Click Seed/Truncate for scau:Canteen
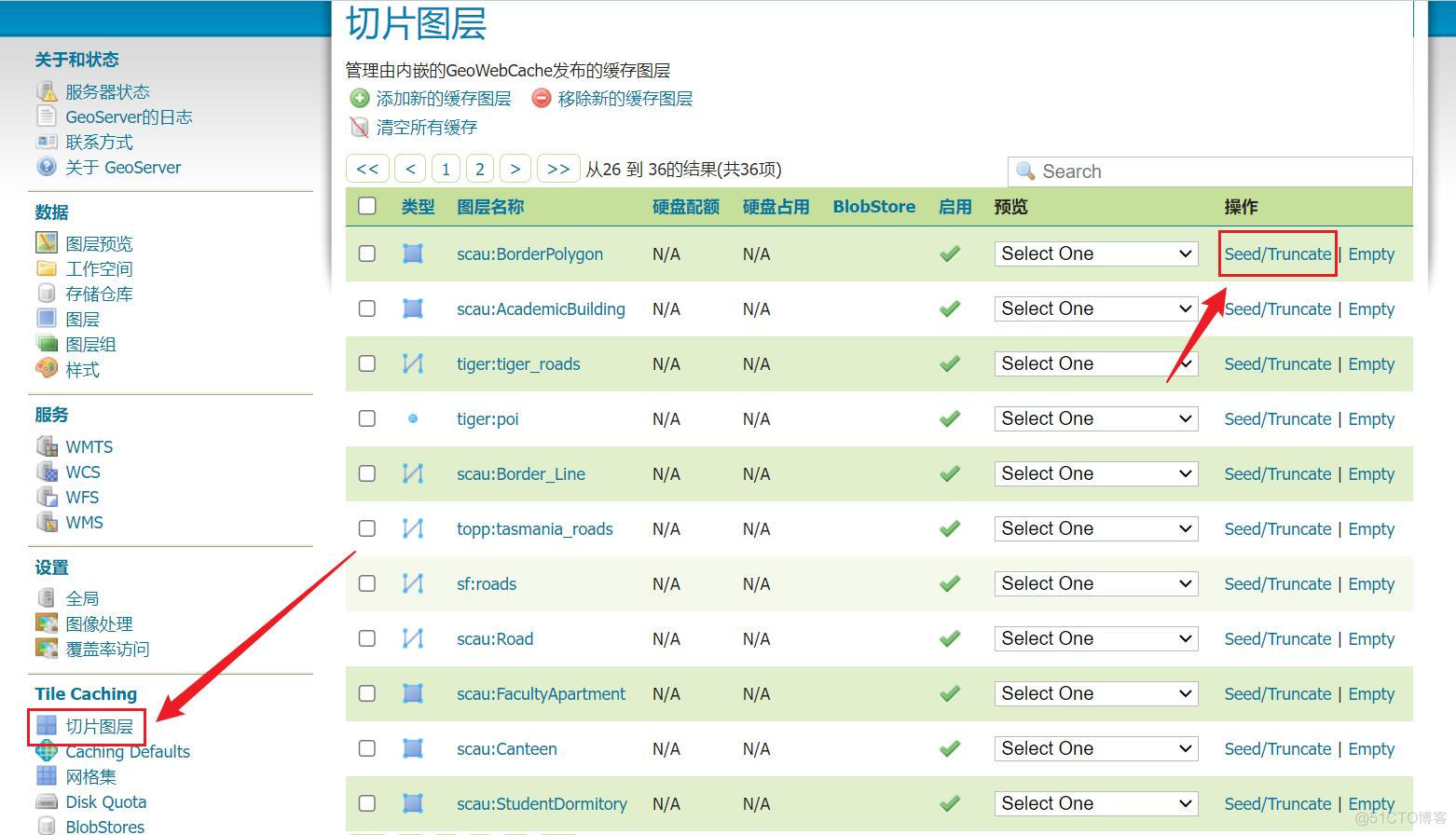Viewport: 1456px width, 835px height. tap(1278, 748)
